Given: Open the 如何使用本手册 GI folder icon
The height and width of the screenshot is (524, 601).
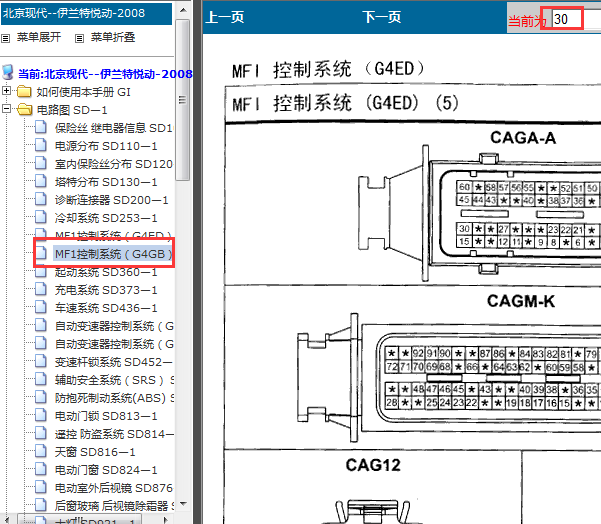Looking at the screenshot, I should tap(25, 92).
